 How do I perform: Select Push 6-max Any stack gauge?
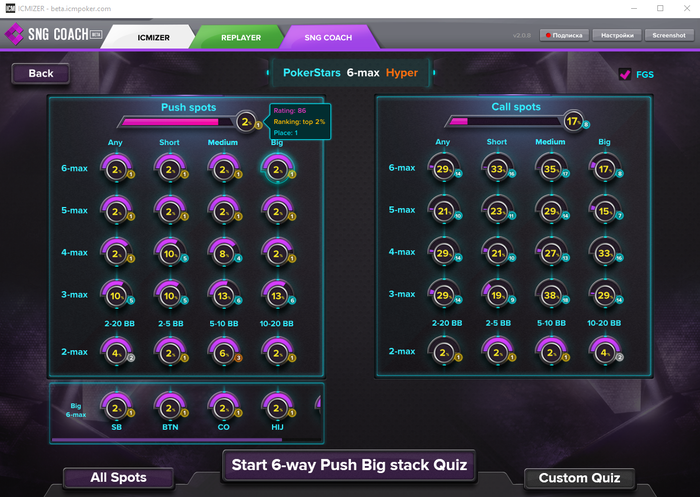(117, 169)
